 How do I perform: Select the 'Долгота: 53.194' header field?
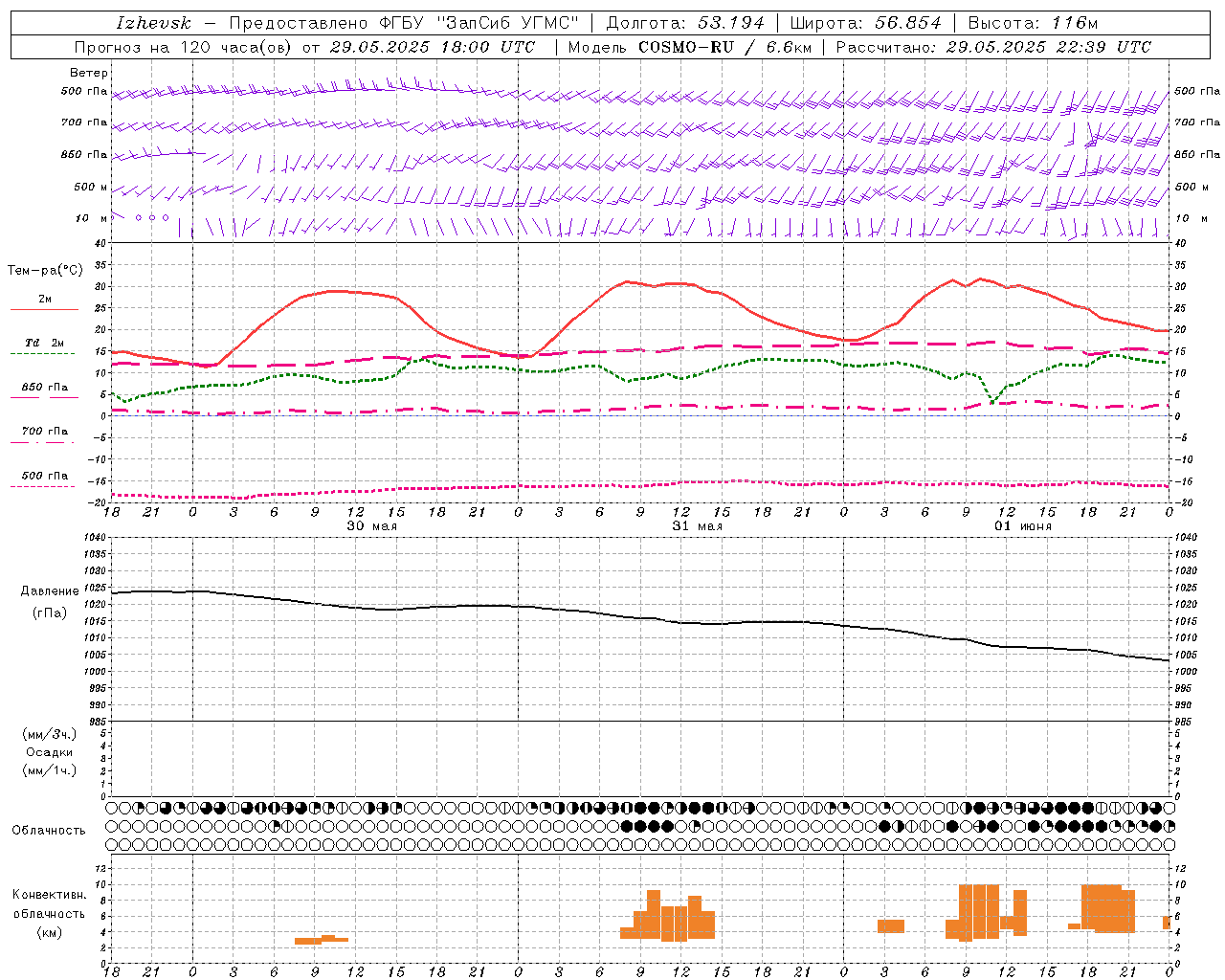click(685, 23)
